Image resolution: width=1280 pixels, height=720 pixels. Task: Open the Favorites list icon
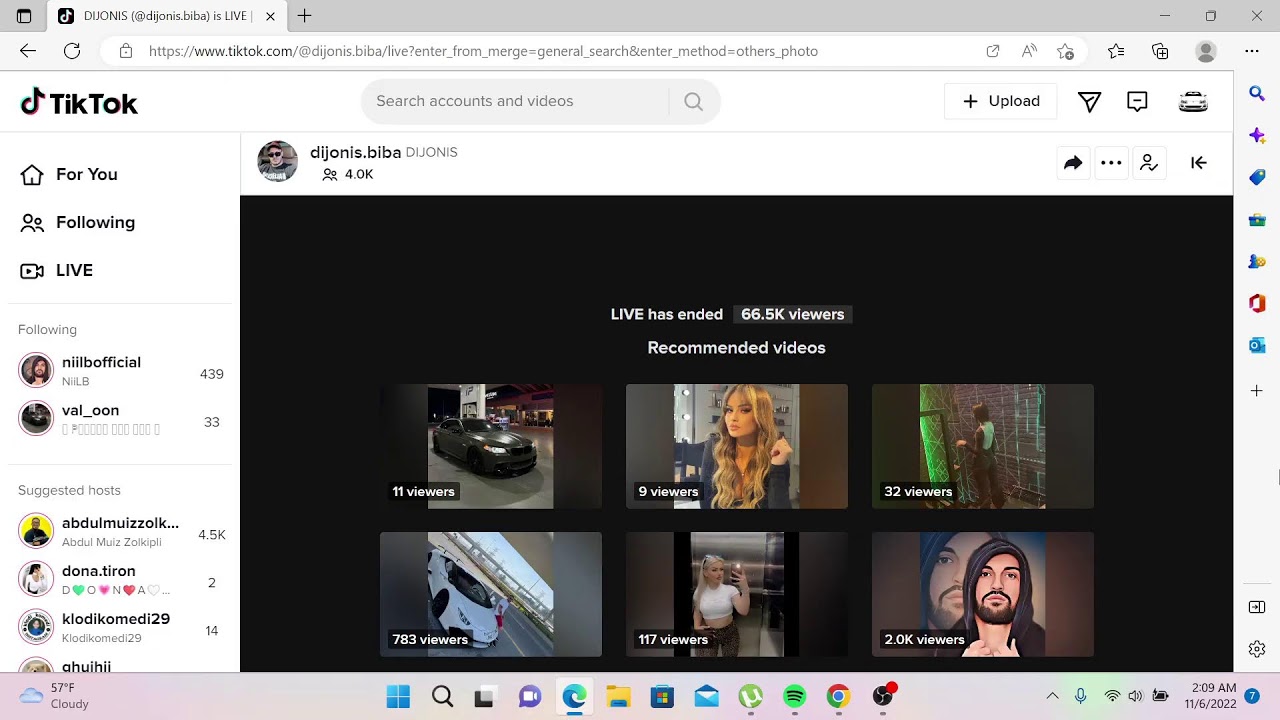click(x=1116, y=51)
